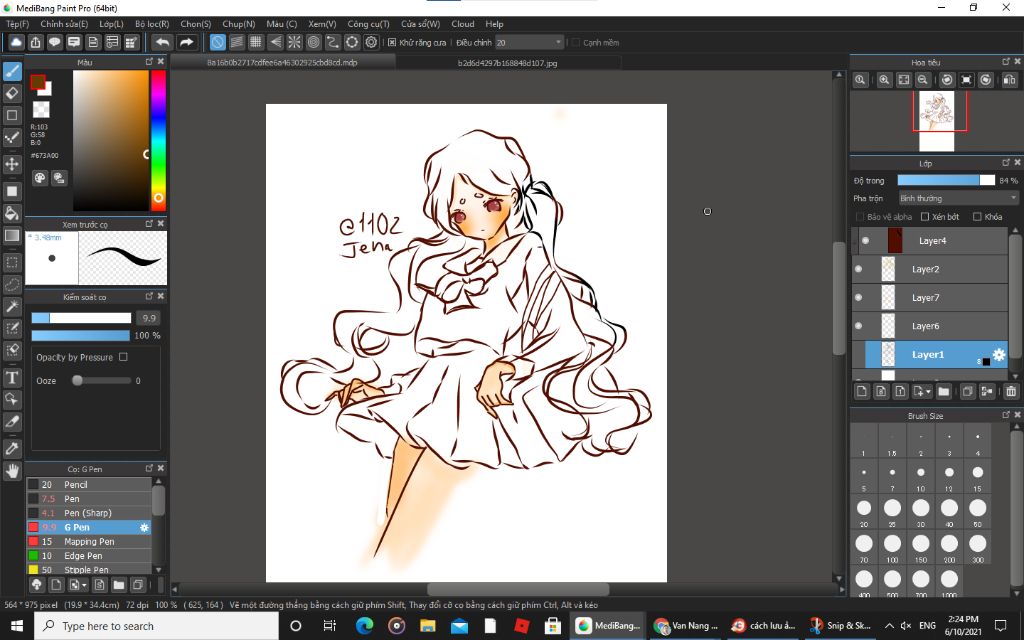Screen dimensions: 1024x640
Task: Flip the view in the navigator
Action: pos(1010,80)
